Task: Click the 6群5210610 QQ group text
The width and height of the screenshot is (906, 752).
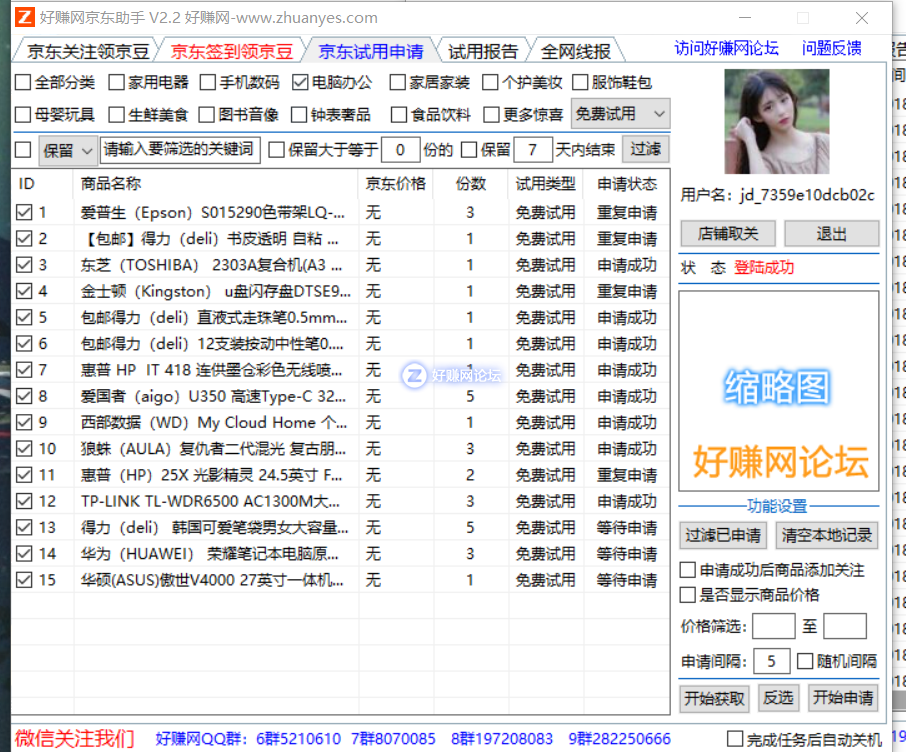Action: coord(298,739)
